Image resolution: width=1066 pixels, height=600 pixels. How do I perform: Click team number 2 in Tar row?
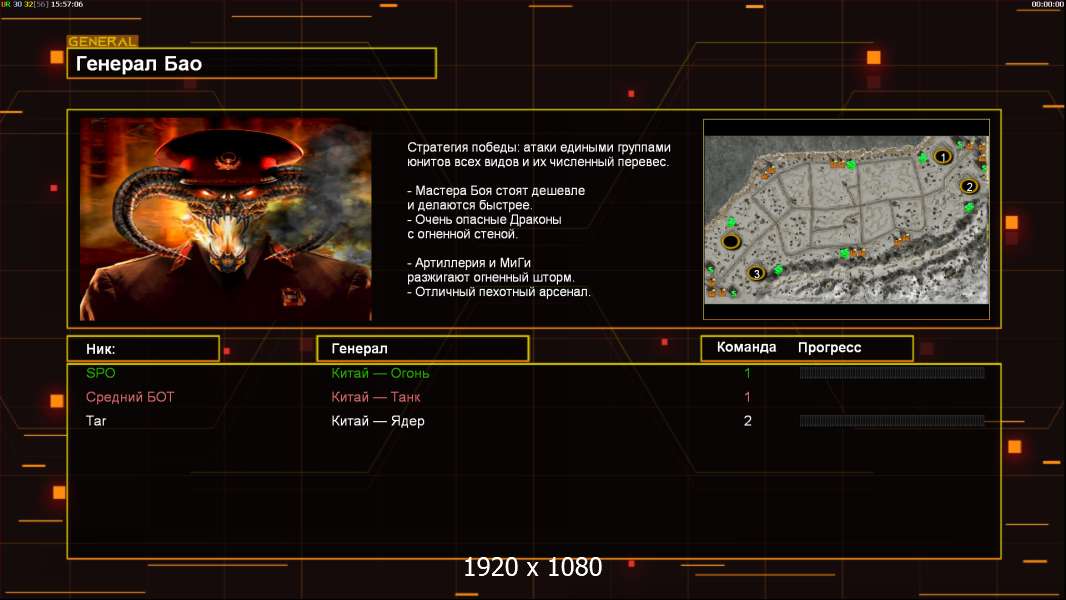(x=748, y=421)
